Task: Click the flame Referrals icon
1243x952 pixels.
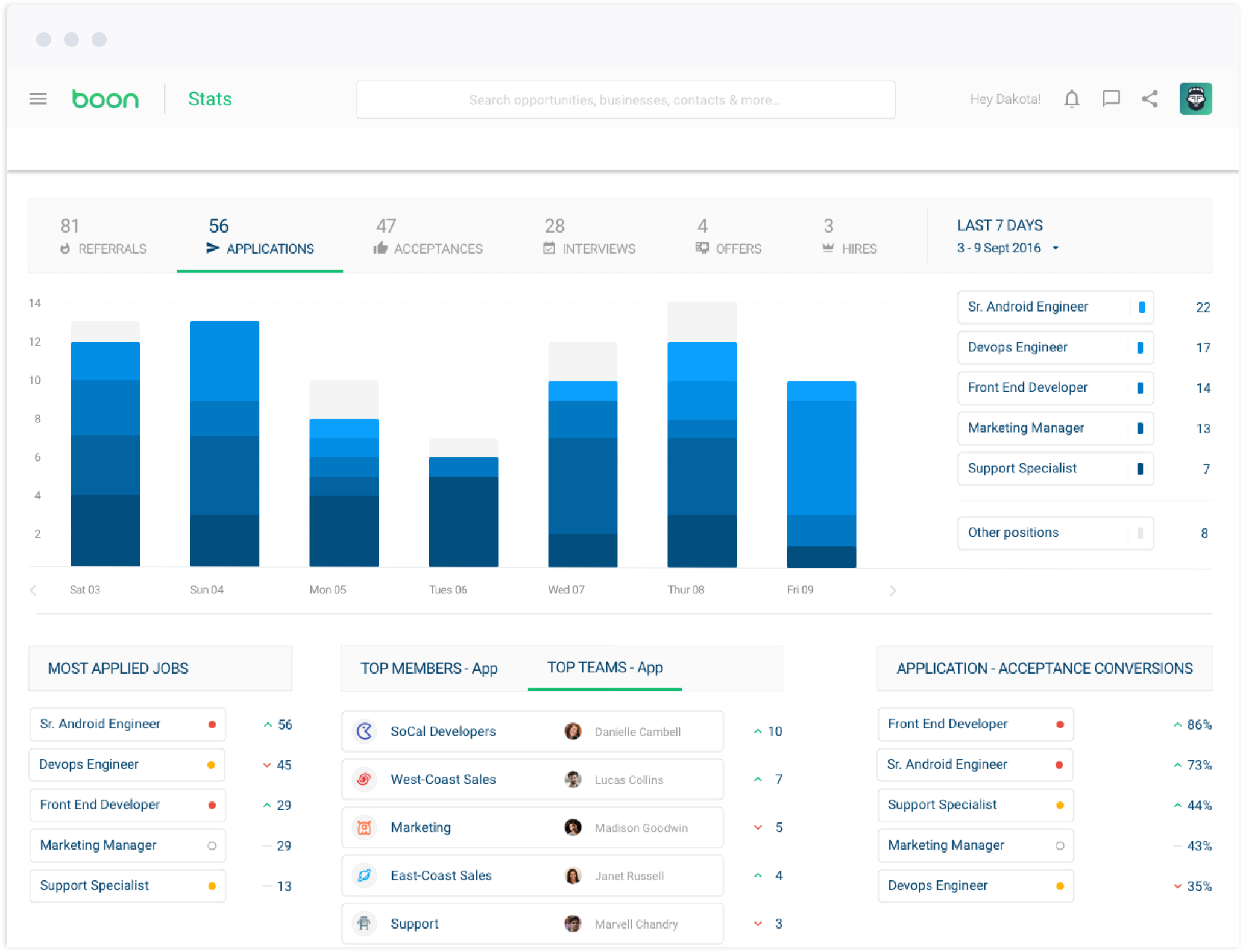Action: pos(65,248)
